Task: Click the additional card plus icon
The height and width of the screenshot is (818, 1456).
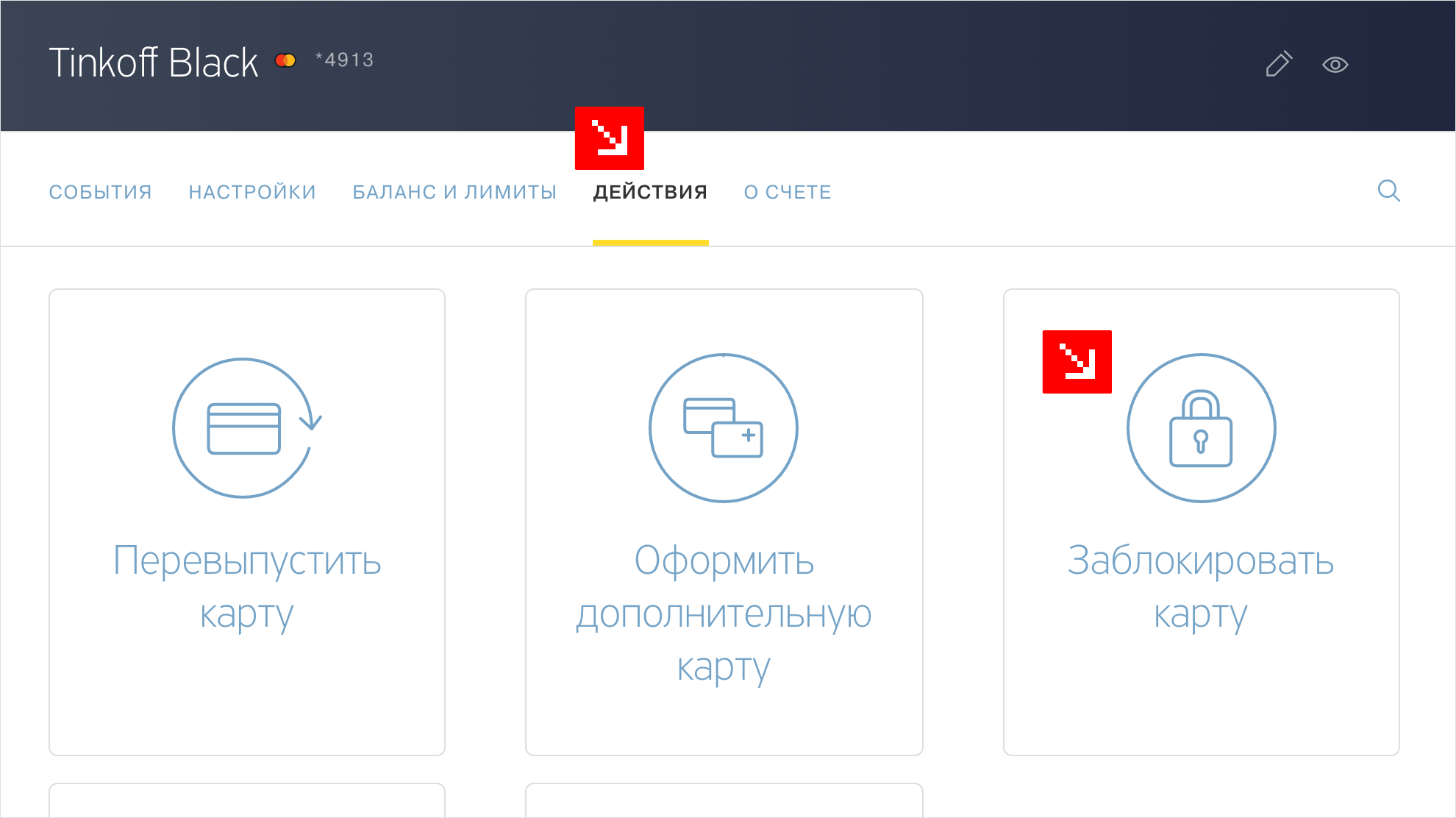Action: pyautogui.click(x=724, y=428)
